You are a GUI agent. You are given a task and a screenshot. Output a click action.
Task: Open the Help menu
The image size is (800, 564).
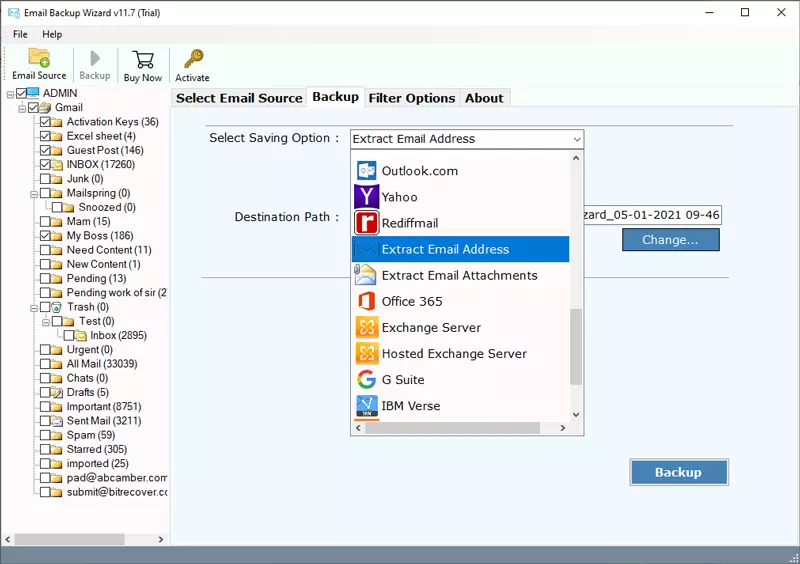(x=52, y=34)
